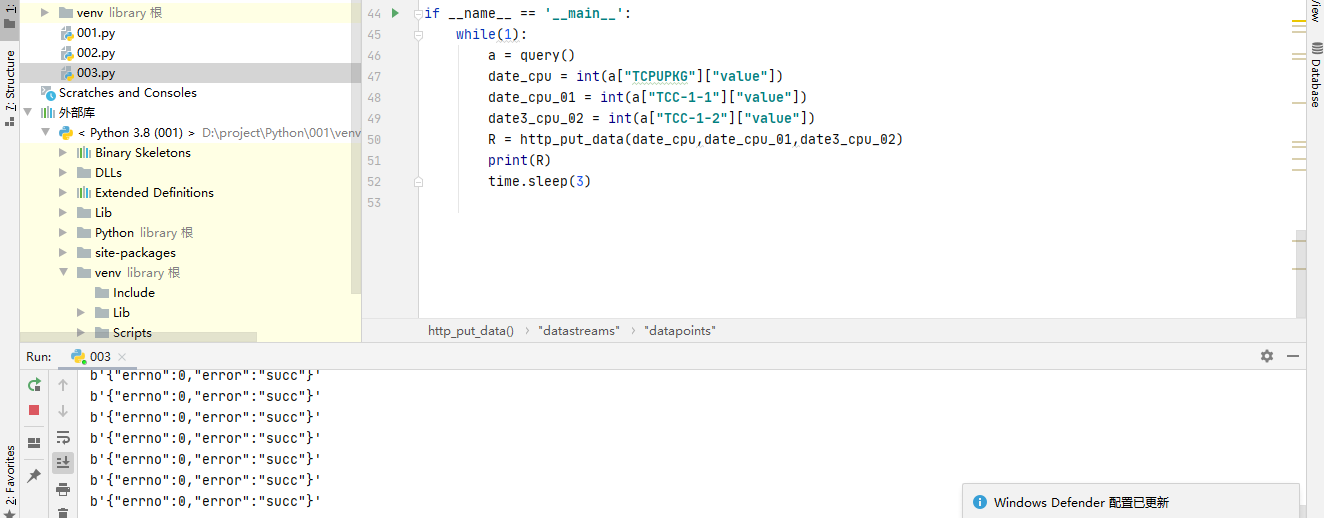Screen dimensions: 1324x518
Task: Clear all console output
Action: coord(63,512)
